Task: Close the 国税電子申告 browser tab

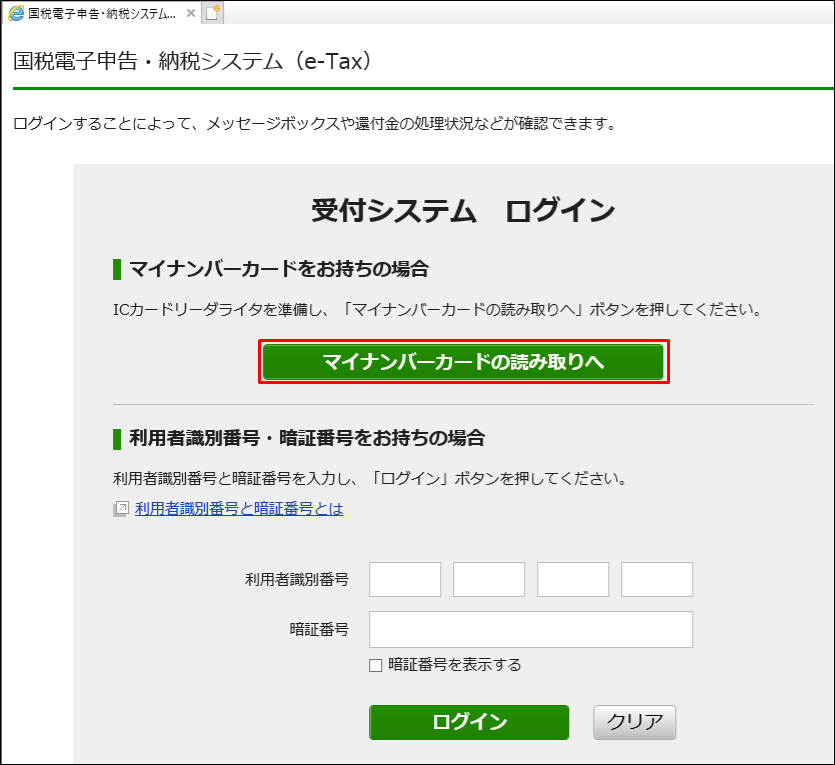Action: (191, 13)
